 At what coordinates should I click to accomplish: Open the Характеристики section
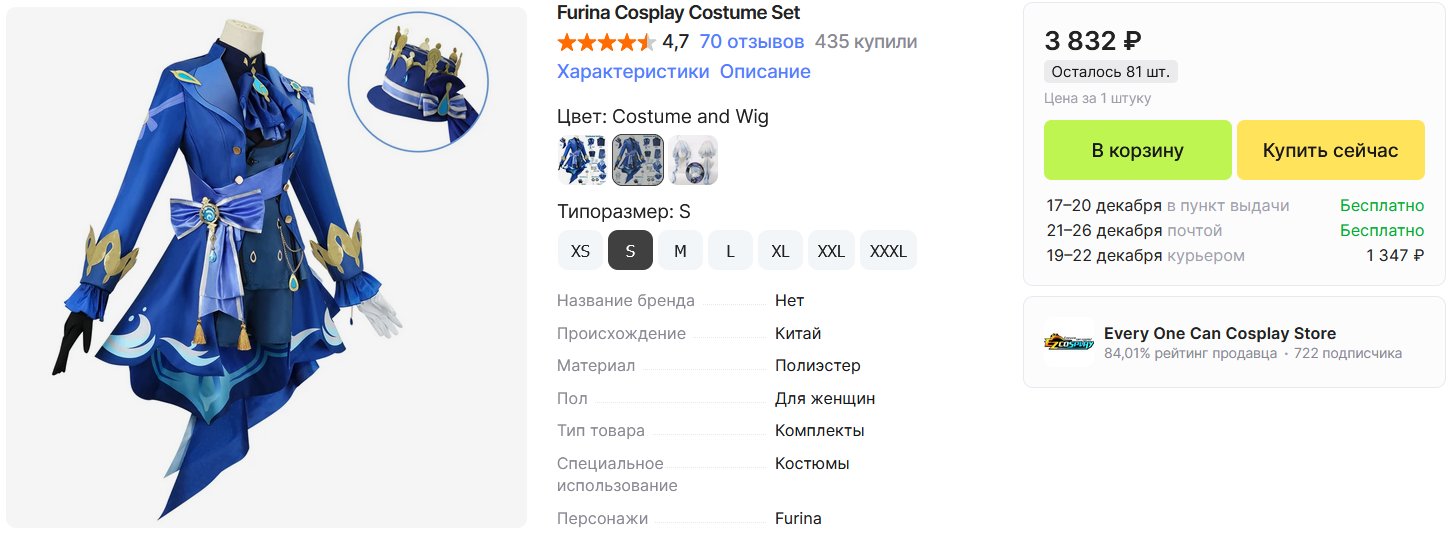tap(633, 72)
